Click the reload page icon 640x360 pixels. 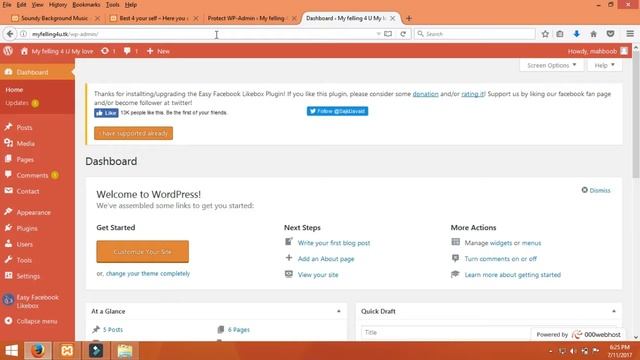point(403,34)
